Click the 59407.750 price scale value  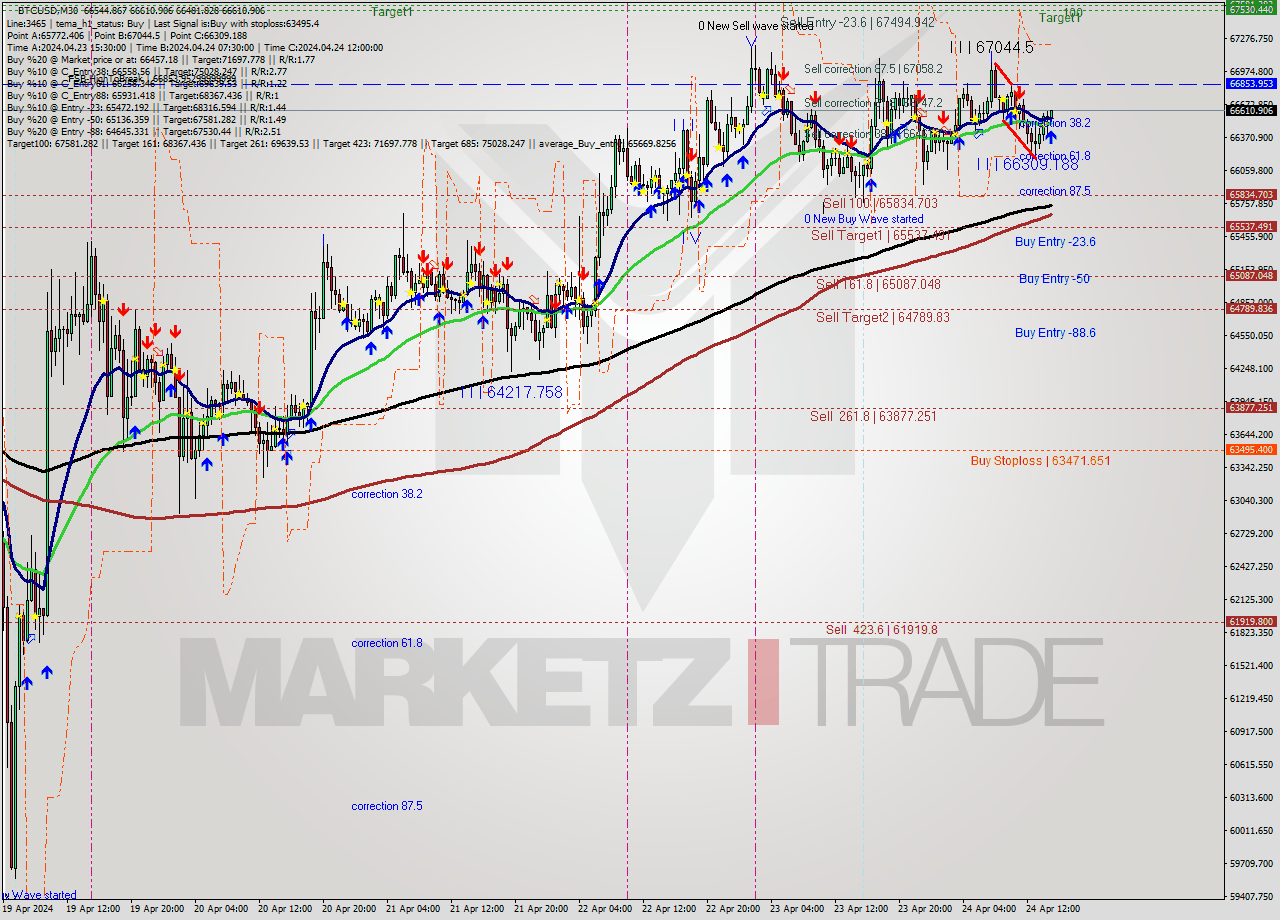(1251, 896)
